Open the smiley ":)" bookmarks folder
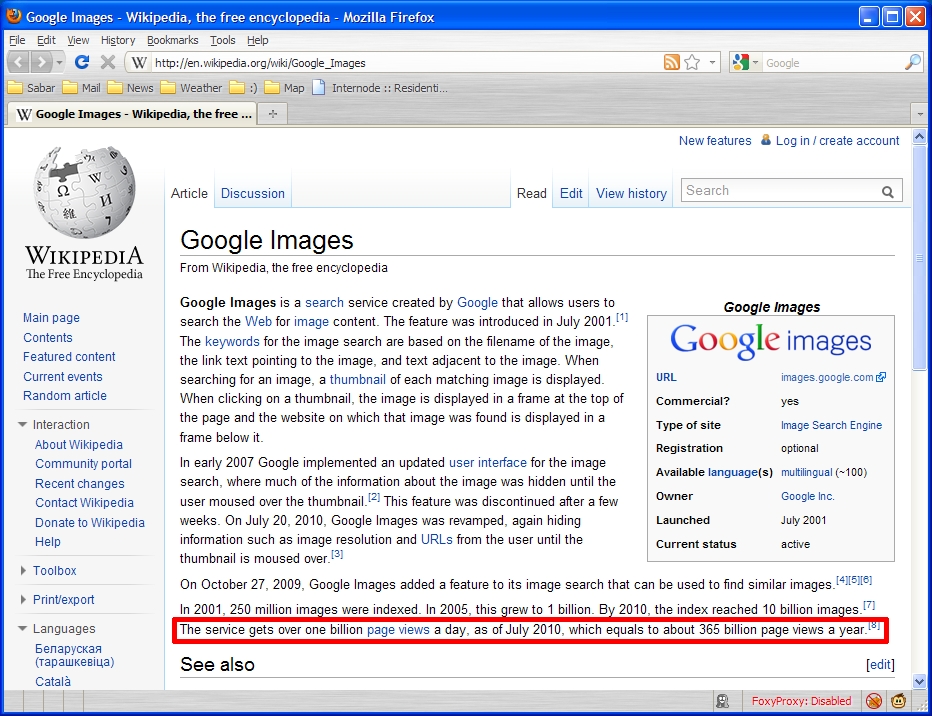Image resolution: width=932 pixels, height=716 pixels. (x=244, y=88)
